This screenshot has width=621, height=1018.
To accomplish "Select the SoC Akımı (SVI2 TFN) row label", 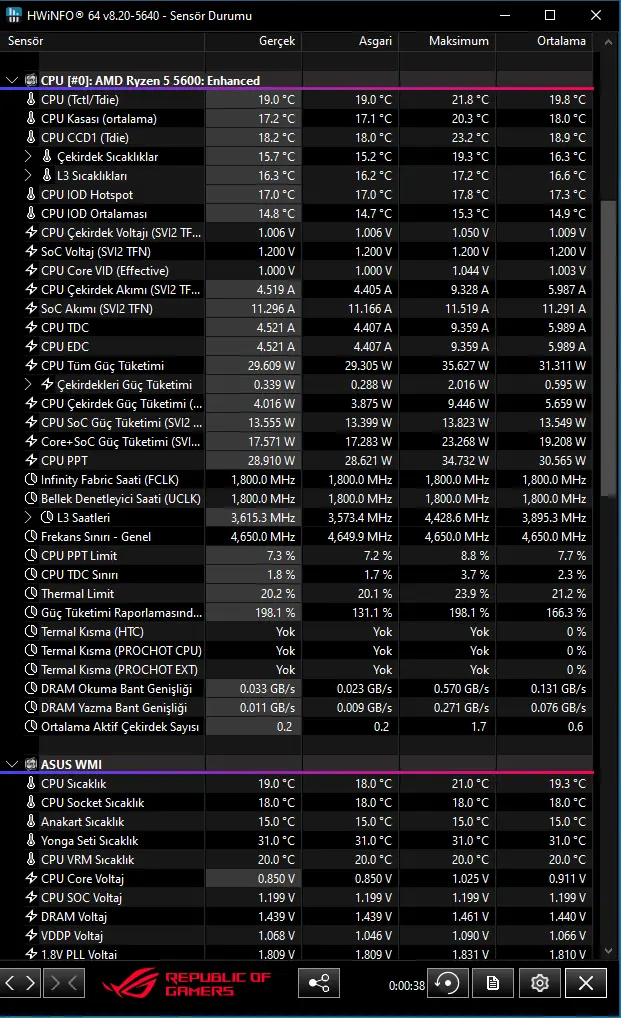I will pyautogui.click(x=97, y=308).
